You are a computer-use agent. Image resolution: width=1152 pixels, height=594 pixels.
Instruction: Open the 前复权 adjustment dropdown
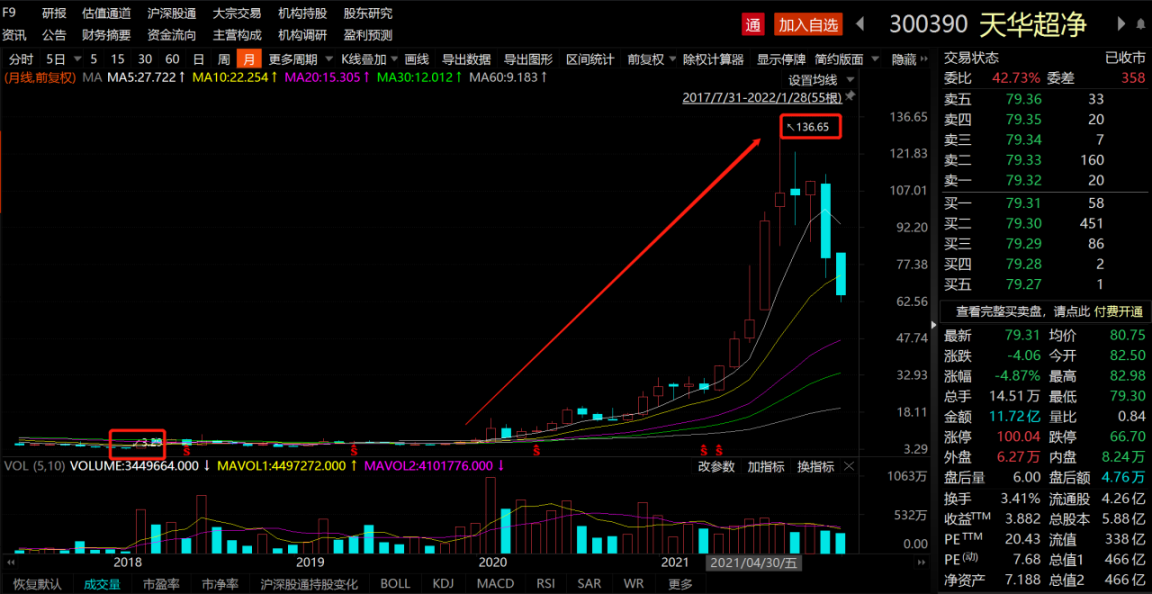[671, 60]
